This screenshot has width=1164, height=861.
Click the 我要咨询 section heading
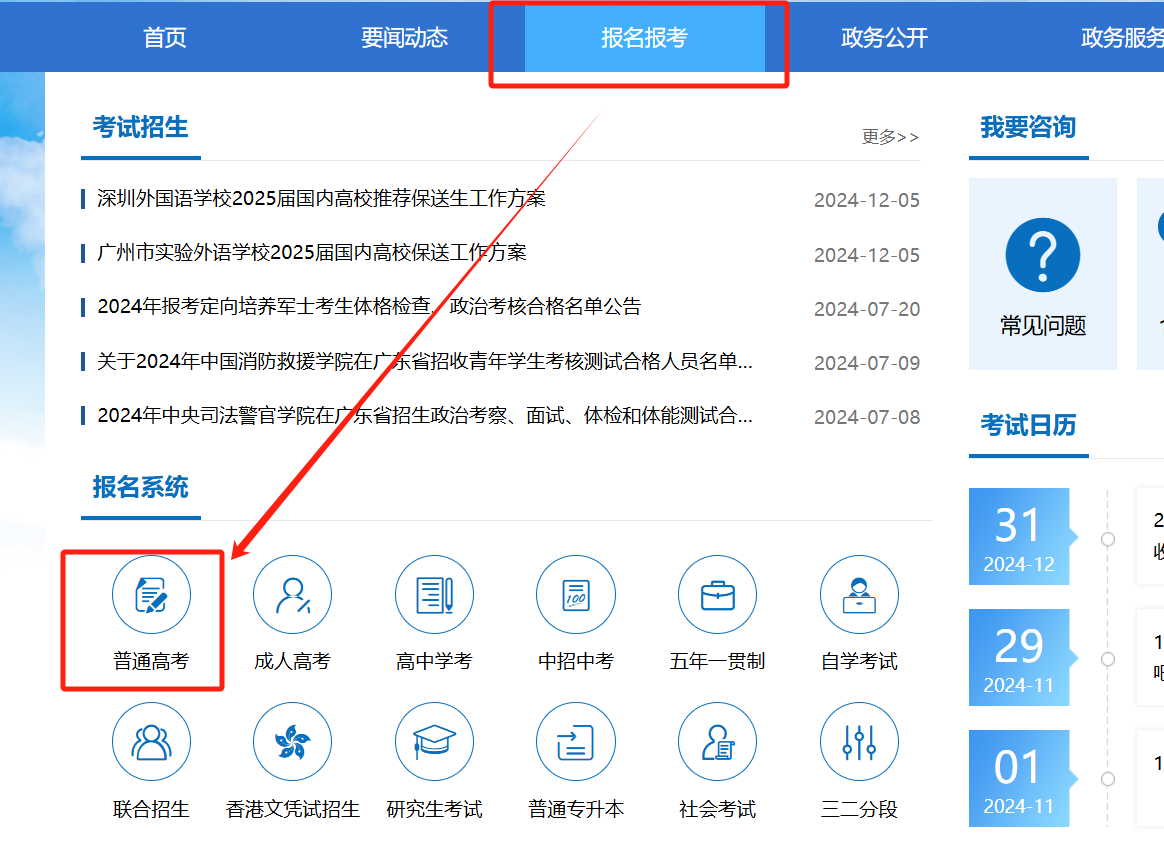[x=1028, y=127]
